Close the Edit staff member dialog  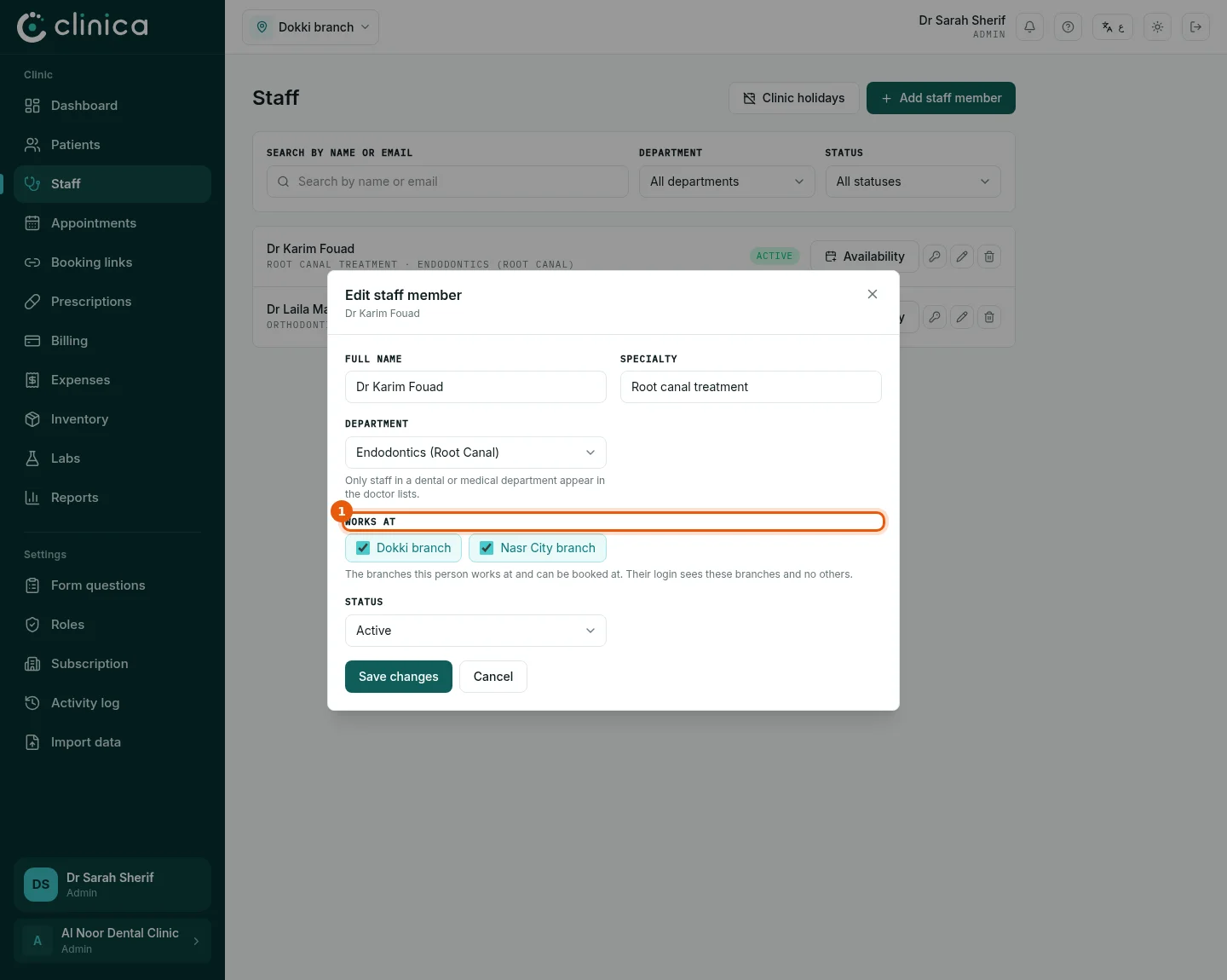coord(873,294)
